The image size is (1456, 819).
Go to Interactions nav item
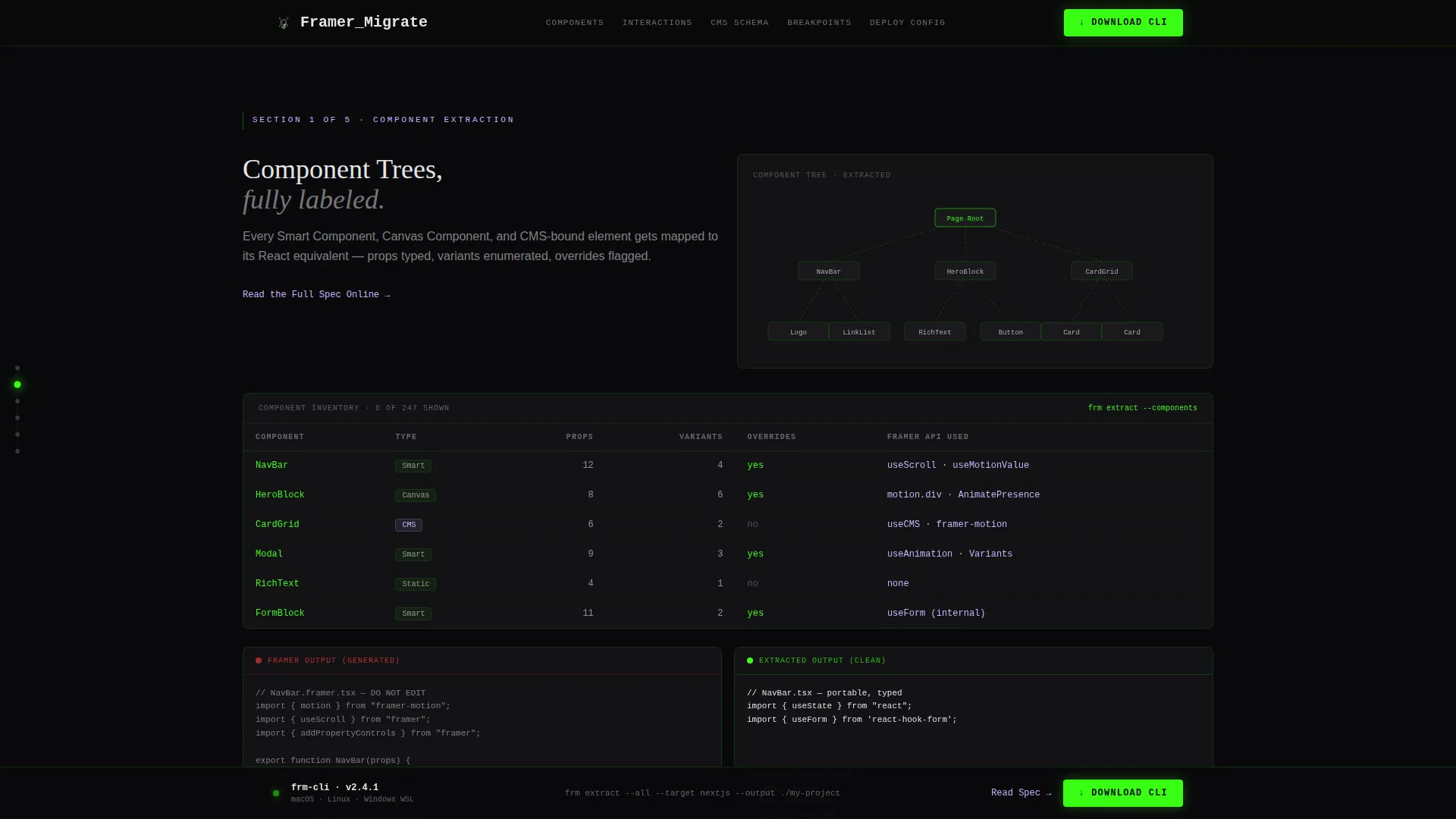point(657,23)
